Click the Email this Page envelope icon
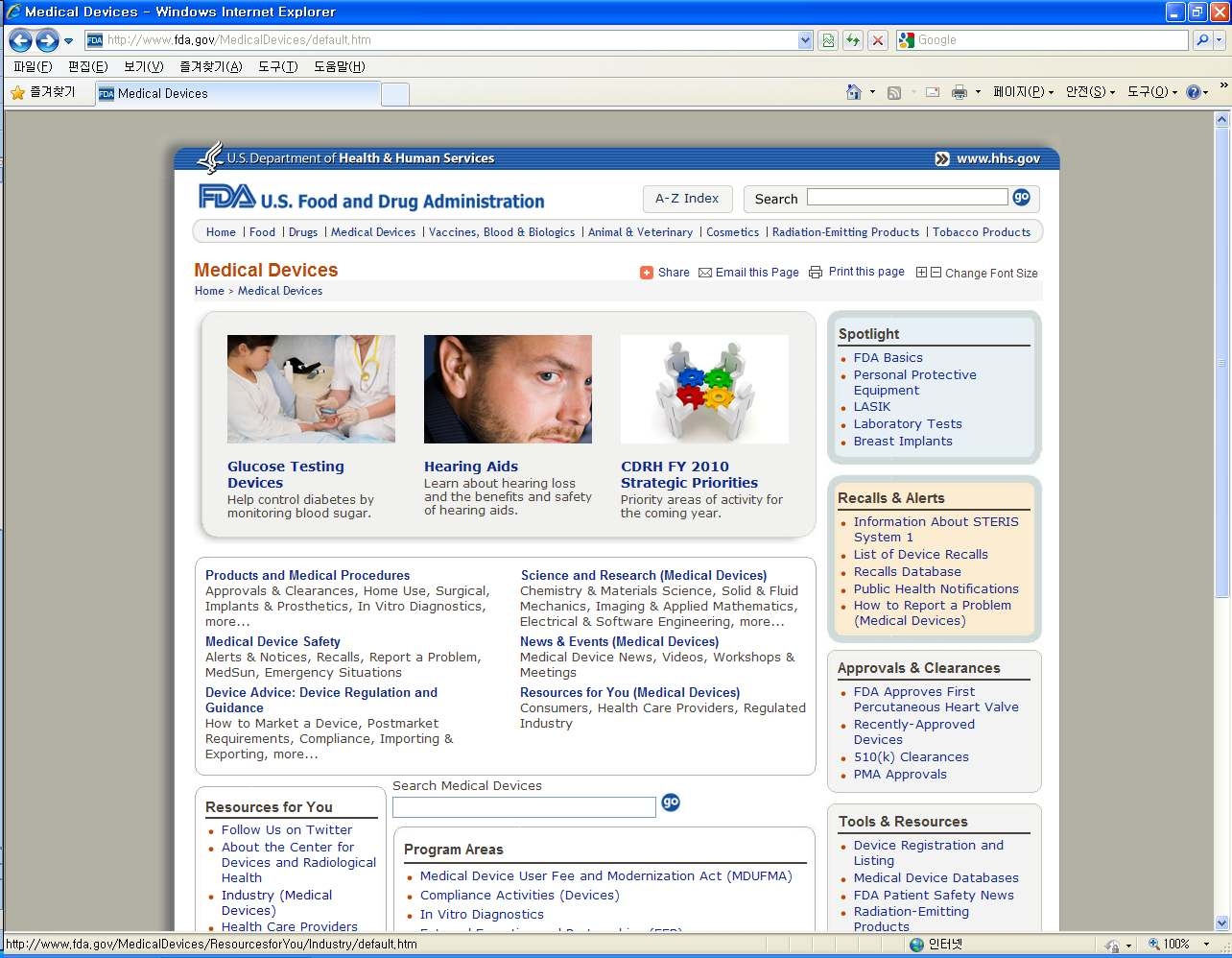 pos(705,273)
